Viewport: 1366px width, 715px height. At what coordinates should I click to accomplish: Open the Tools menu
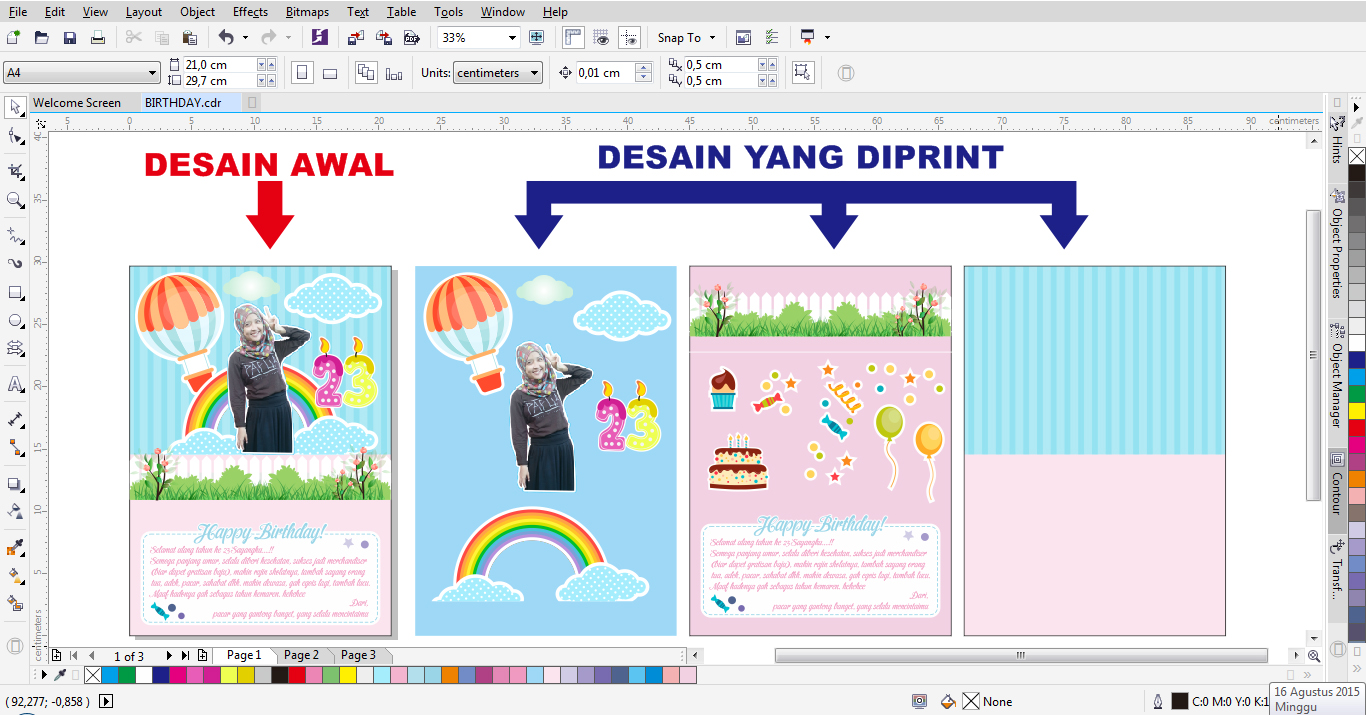coord(449,12)
